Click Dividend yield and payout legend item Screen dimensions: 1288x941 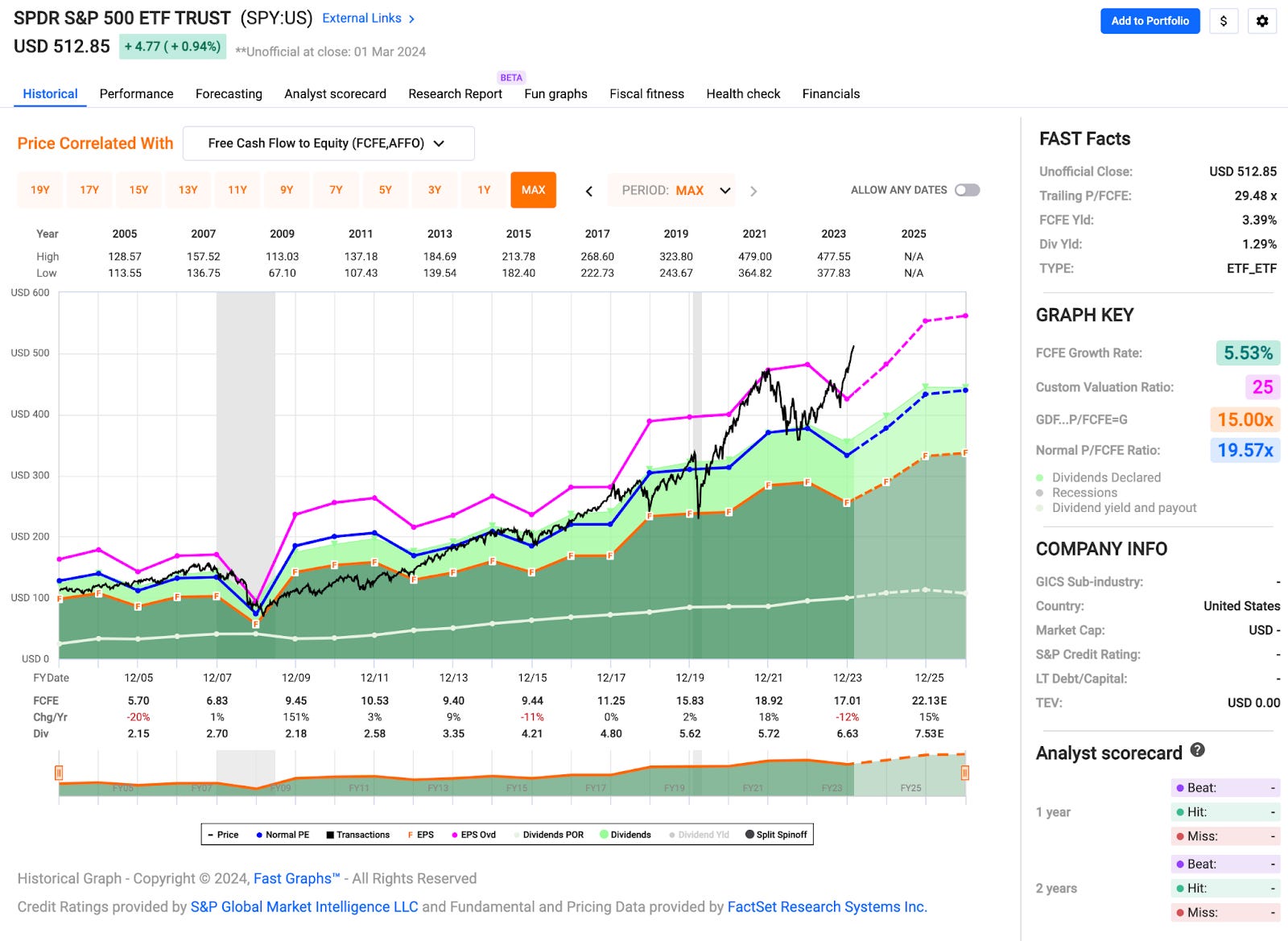tap(1117, 508)
